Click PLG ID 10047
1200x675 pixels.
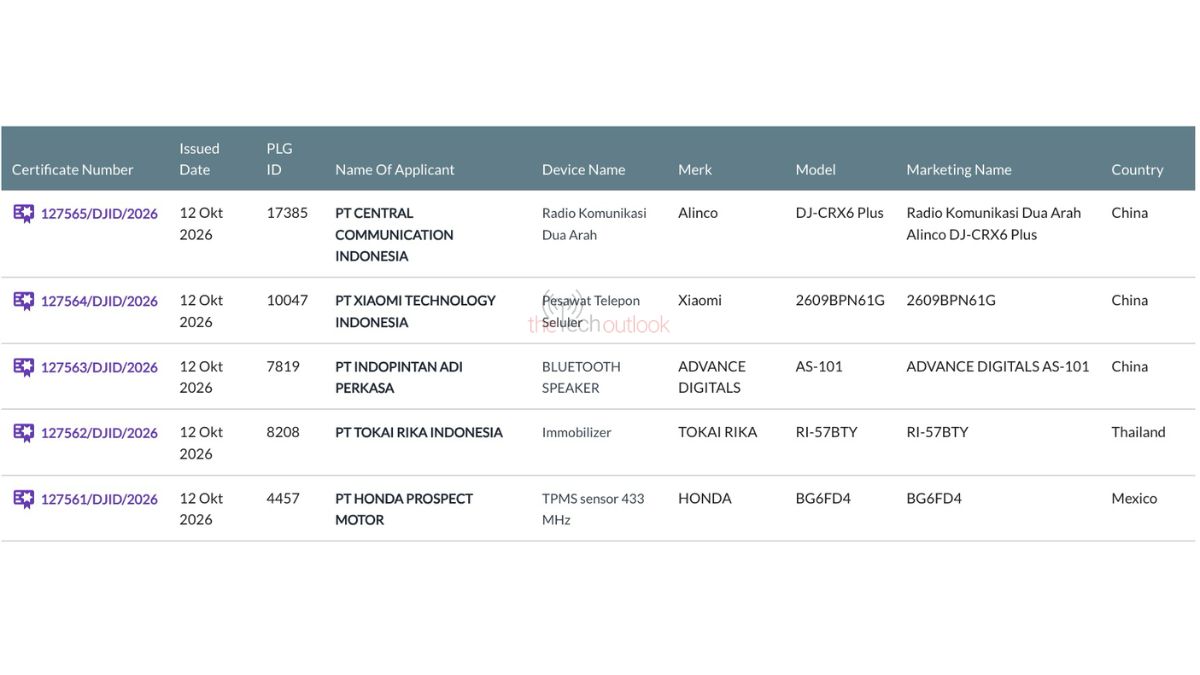tap(287, 300)
